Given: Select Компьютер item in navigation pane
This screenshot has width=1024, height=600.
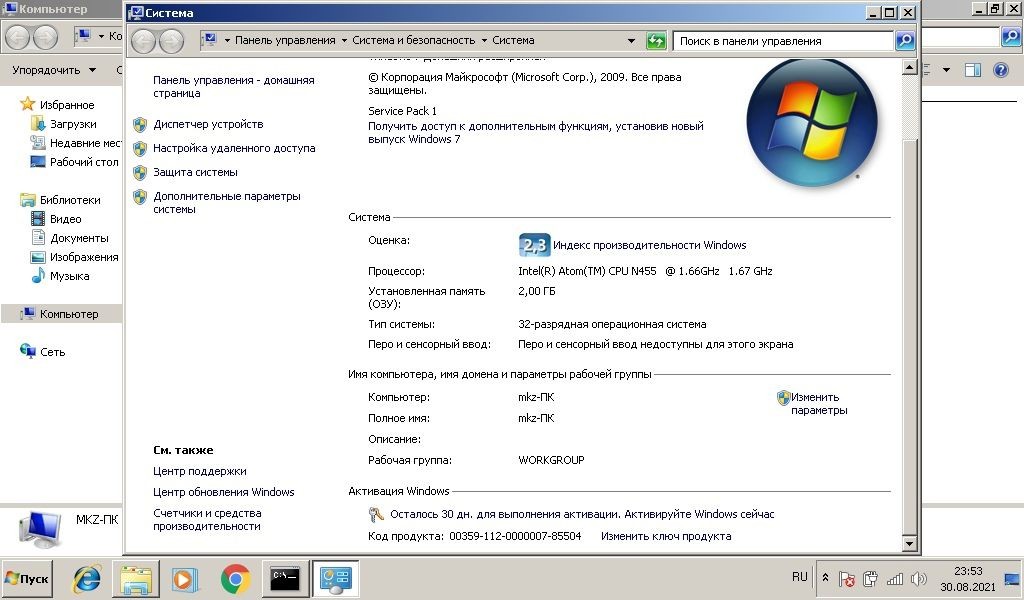Looking at the screenshot, I should [x=61, y=314].
